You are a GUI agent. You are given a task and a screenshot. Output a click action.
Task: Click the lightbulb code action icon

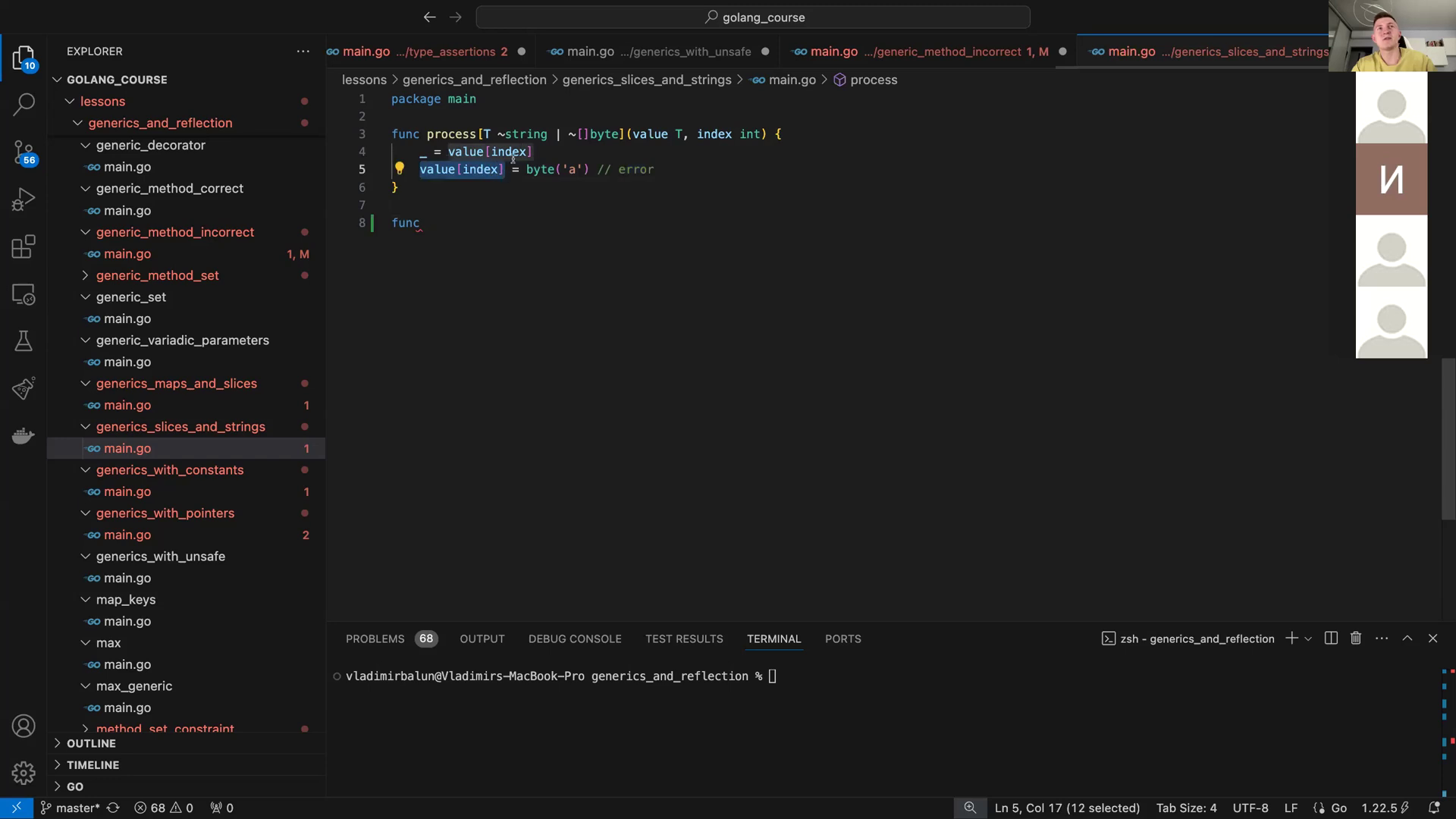(400, 168)
